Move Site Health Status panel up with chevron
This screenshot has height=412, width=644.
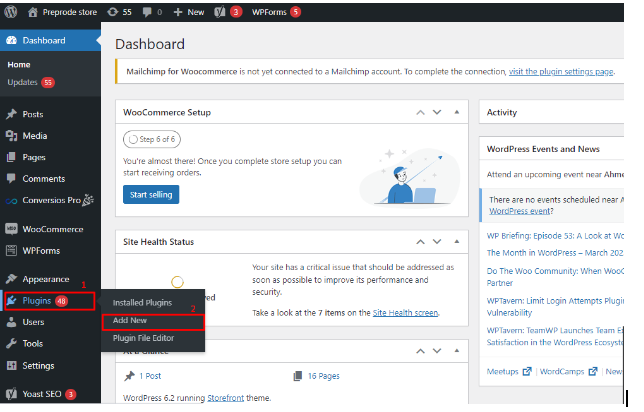click(x=420, y=242)
